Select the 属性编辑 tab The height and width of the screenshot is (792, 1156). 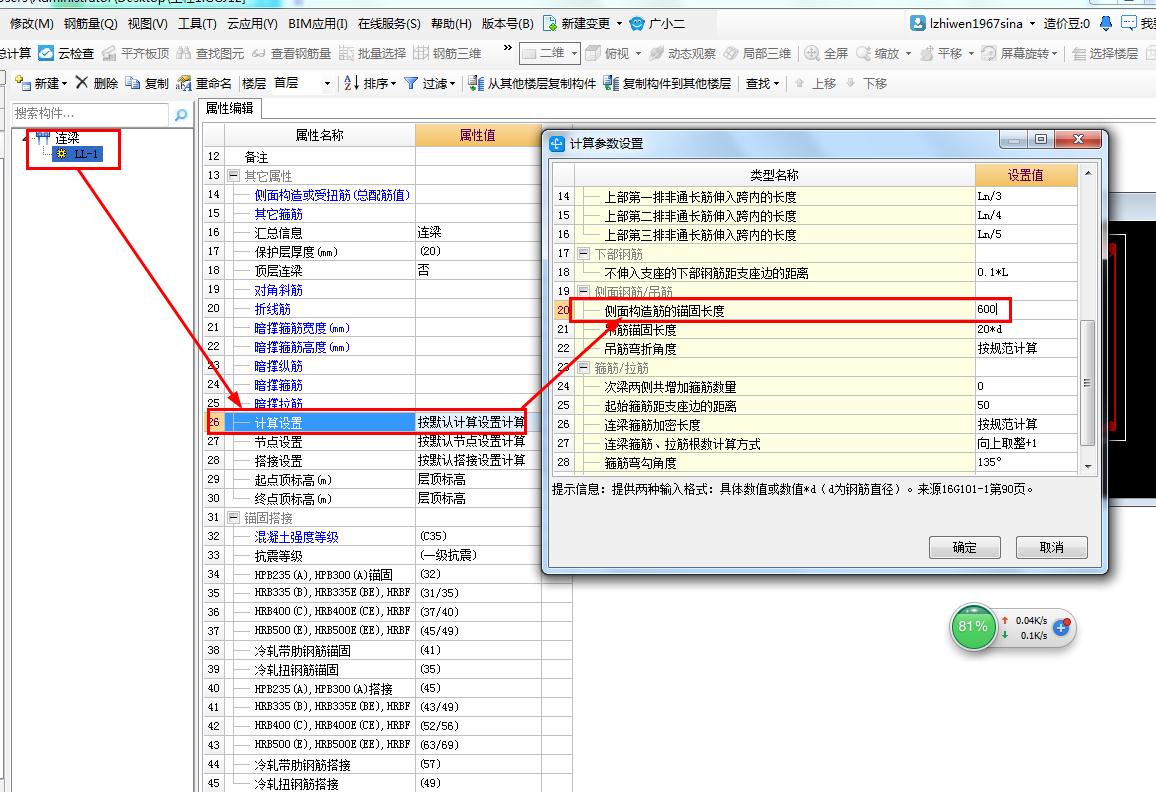pos(229,108)
